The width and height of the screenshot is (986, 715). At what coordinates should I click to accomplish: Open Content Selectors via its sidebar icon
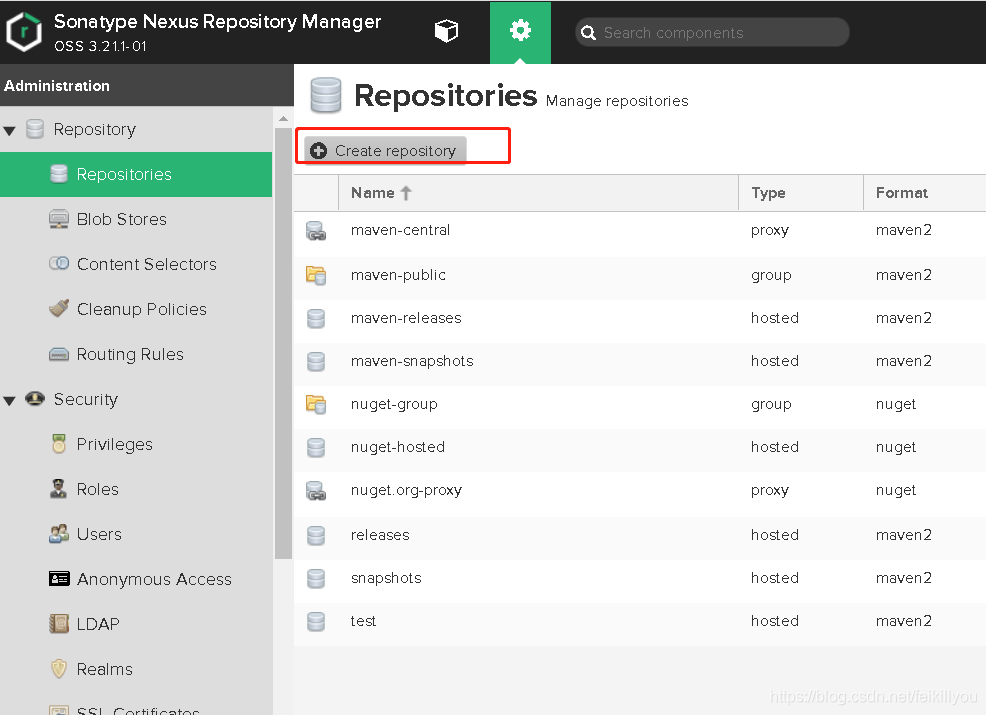[59, 264]
